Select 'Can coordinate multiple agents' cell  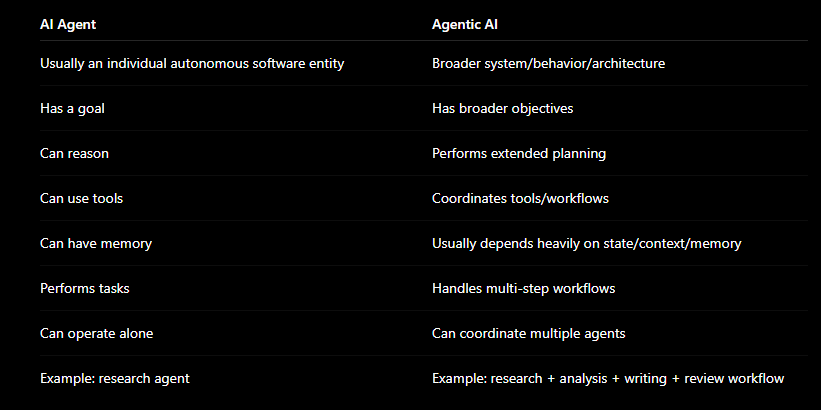528,334
